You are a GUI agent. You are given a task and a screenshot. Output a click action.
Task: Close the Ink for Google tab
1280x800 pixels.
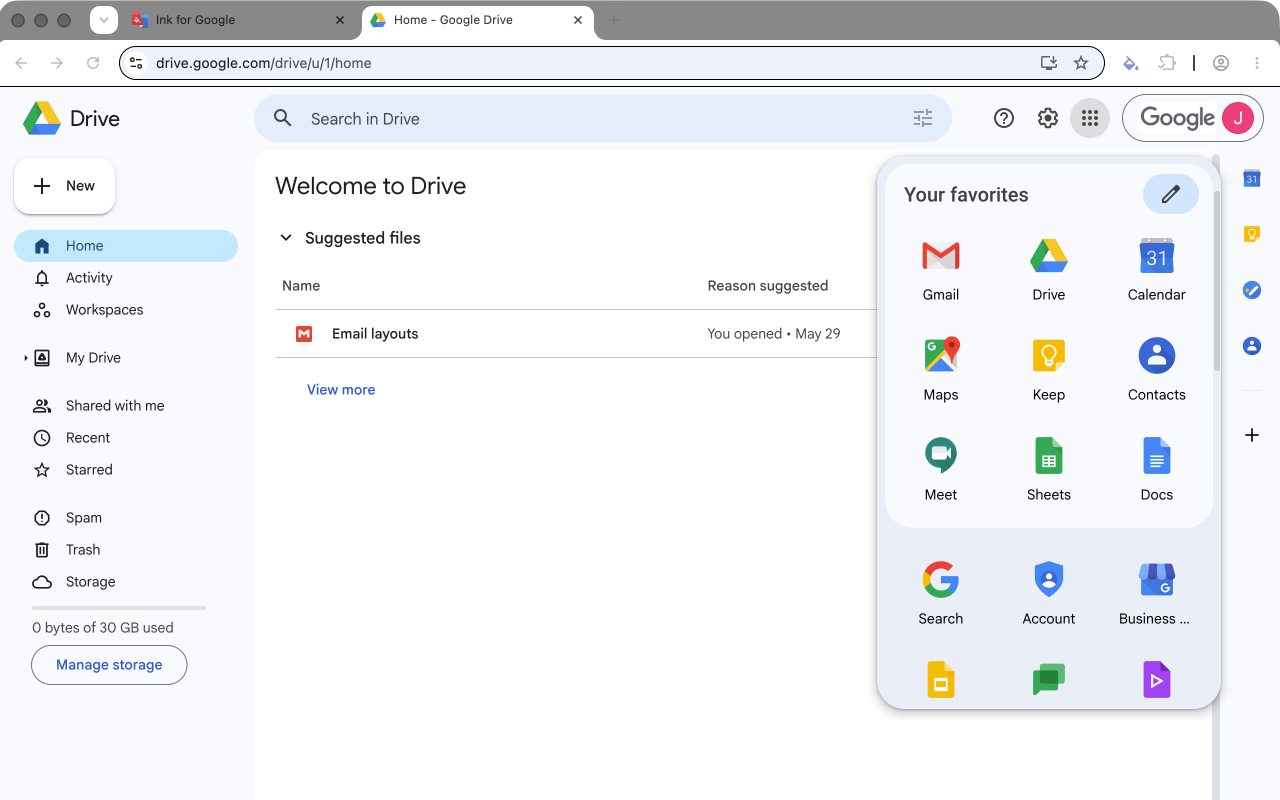[x=340, y=20]
